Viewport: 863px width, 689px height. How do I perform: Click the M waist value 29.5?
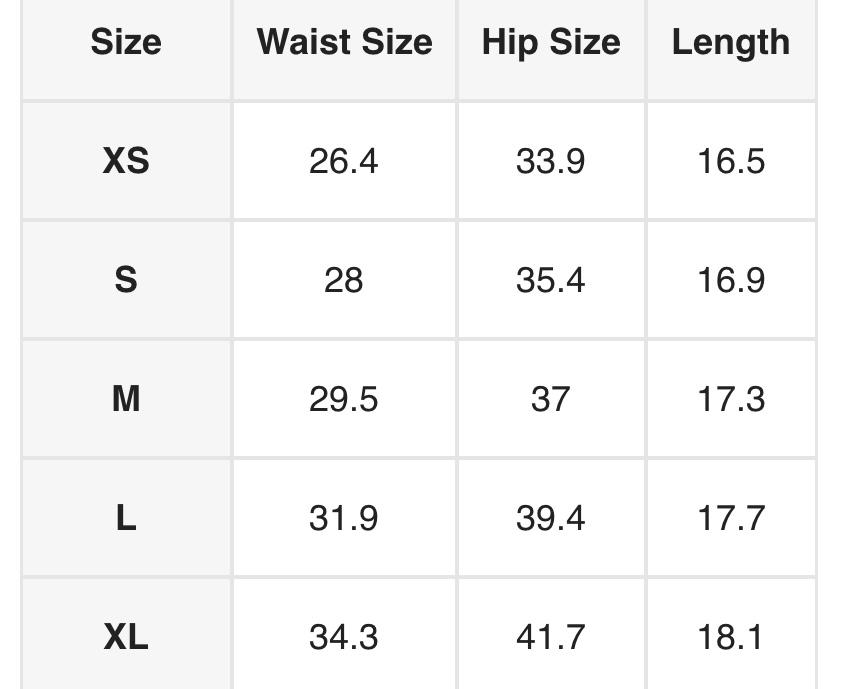click(344, 398)
